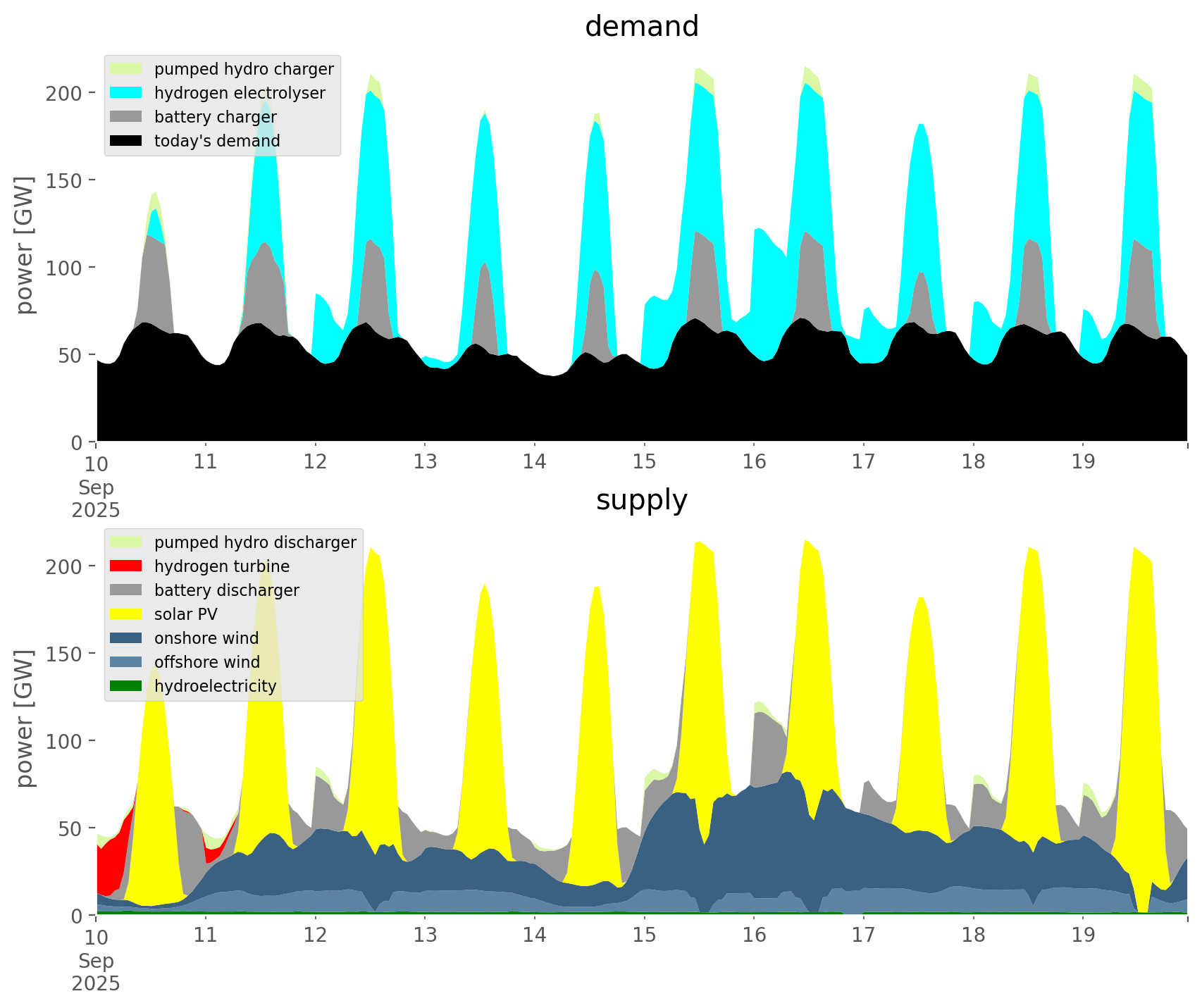Click the offshore wind legend swatch
The height and width of the screenshot is (1008, 1202).
126,662
